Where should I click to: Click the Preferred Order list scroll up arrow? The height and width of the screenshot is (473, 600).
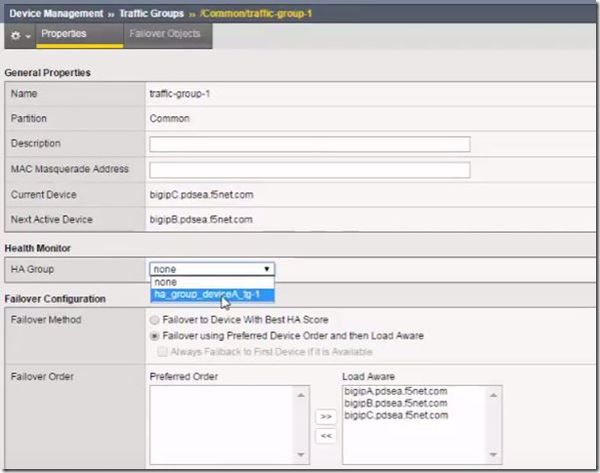[303, 395]
